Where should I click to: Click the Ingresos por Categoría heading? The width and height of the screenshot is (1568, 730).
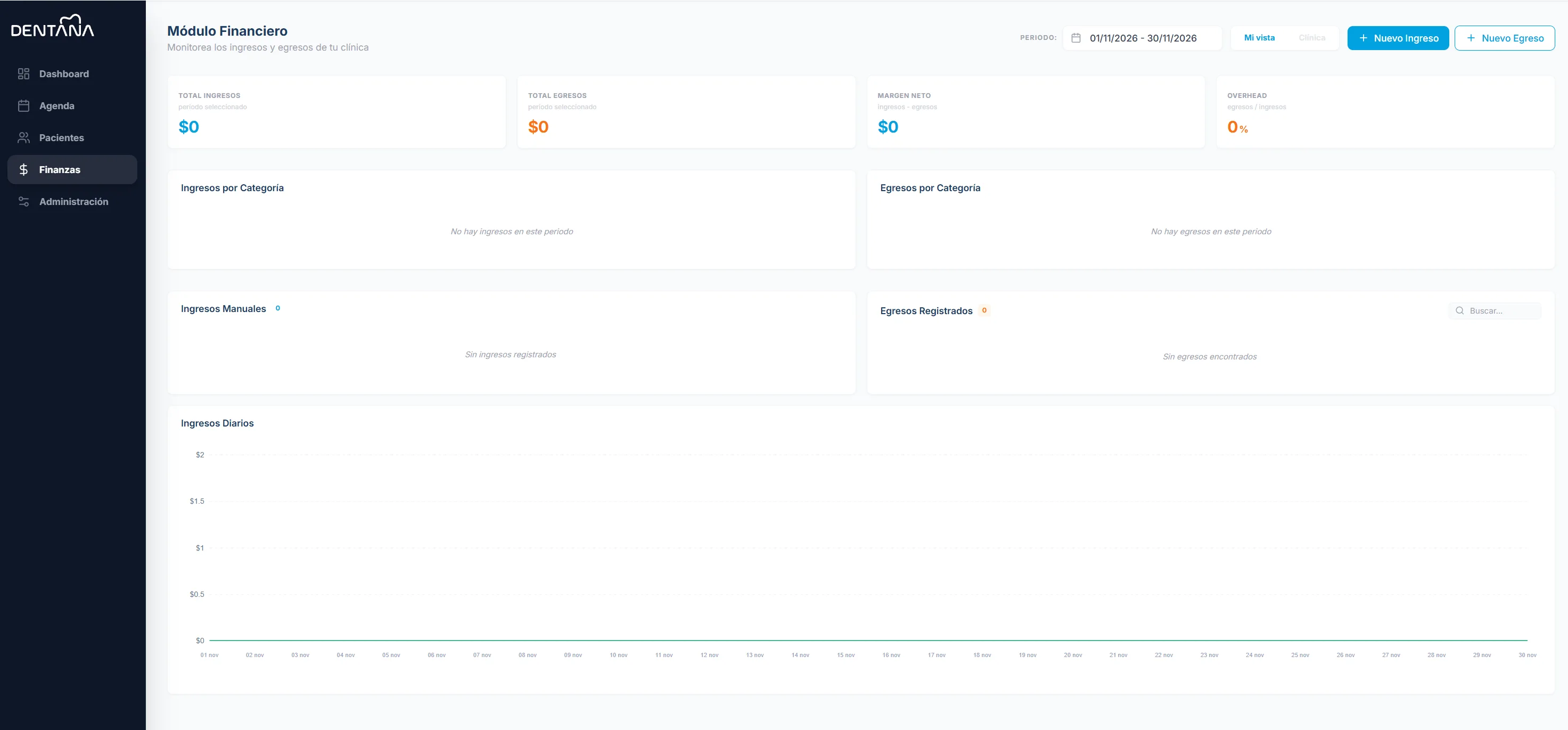pos(232,187)
